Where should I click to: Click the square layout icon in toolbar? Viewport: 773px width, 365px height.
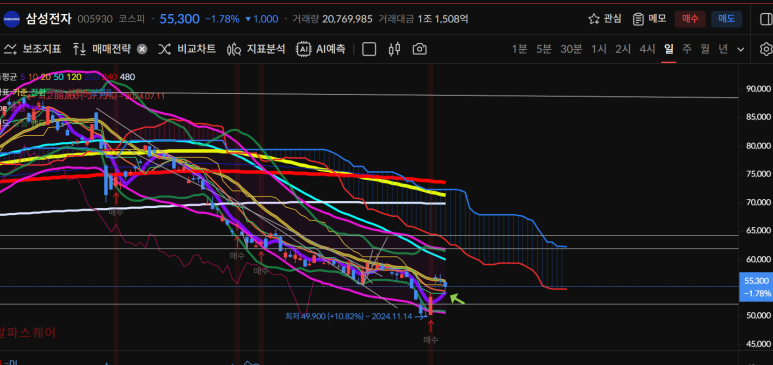[x=369, y=49]
